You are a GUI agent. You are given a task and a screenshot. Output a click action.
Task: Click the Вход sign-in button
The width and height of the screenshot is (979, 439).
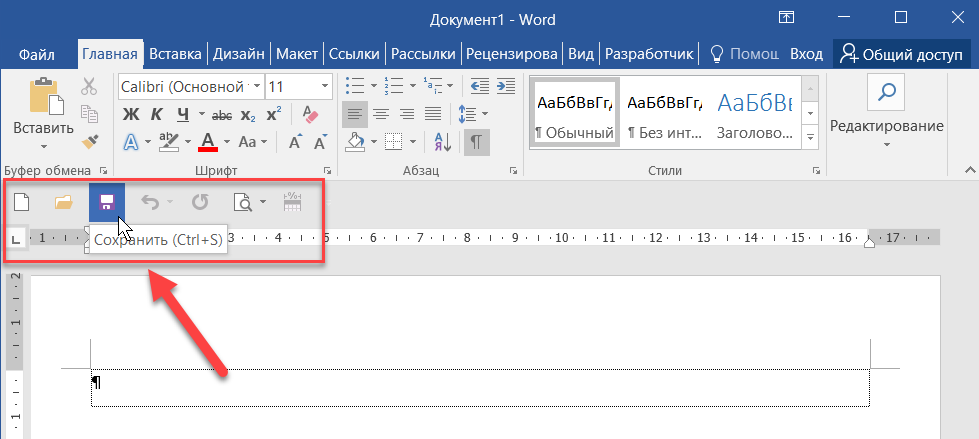[x=807, y=54]
